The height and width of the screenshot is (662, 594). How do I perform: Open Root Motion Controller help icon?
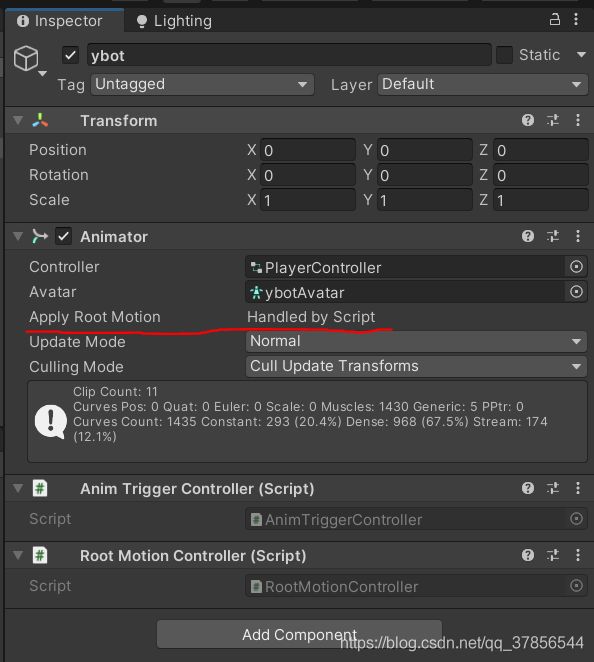[528, 555]
